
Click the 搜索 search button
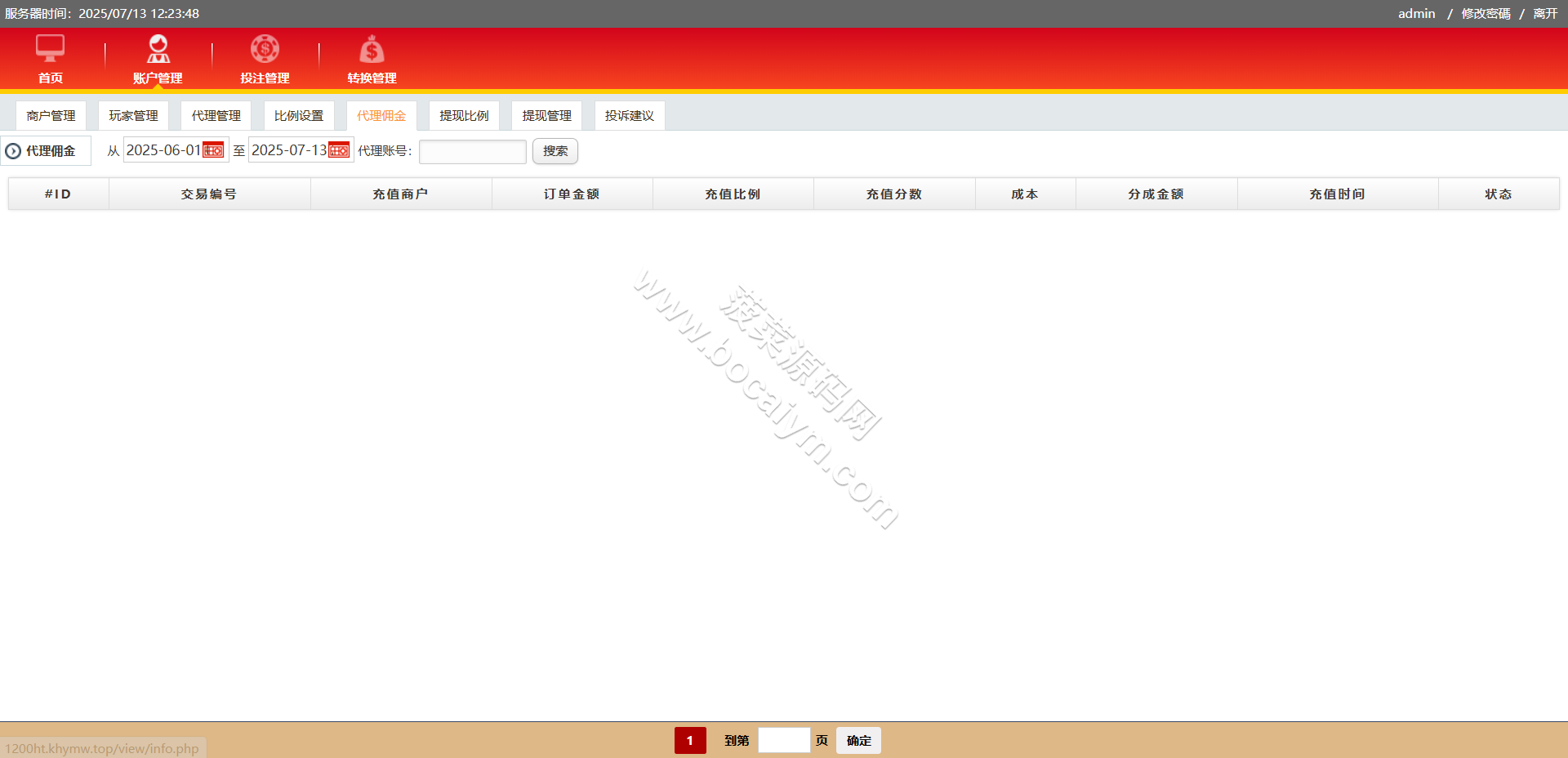pos(555,151)
